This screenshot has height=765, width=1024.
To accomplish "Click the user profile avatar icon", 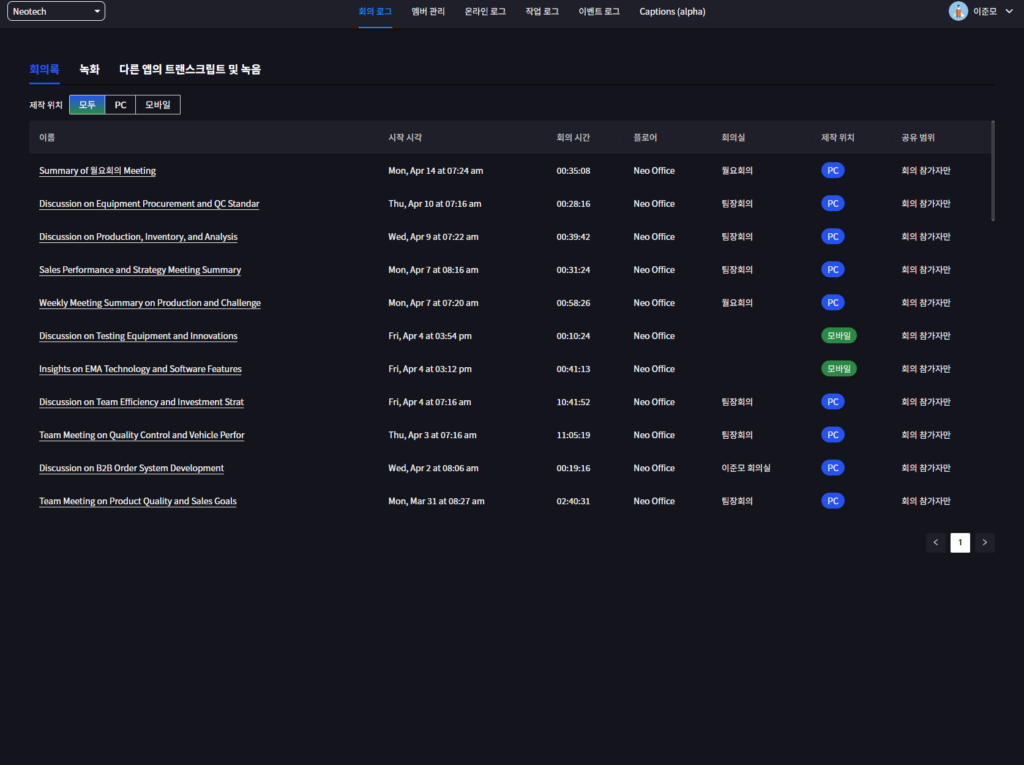I will point(959,11).
